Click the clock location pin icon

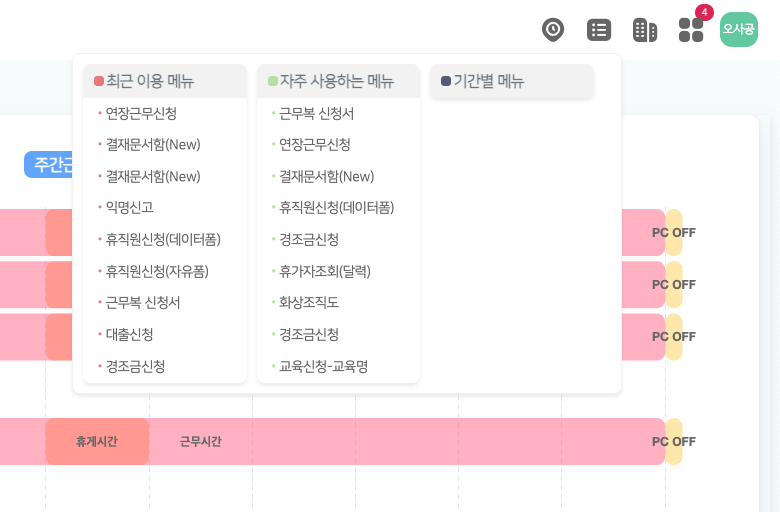point(553,29)
